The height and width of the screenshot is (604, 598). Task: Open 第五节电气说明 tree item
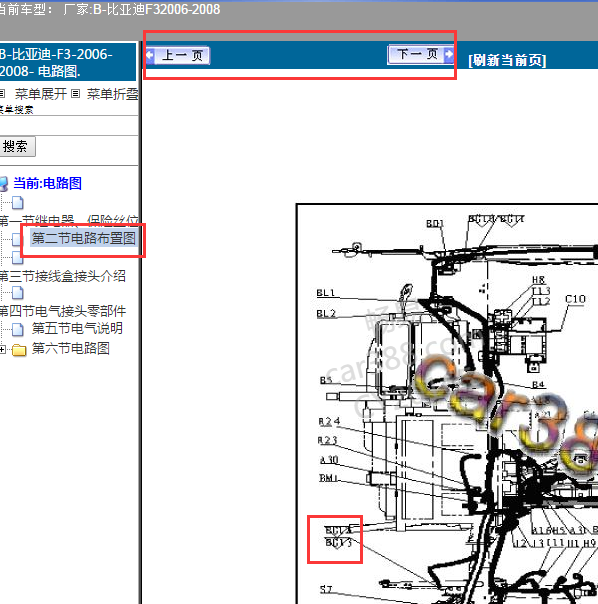point(77,328)
